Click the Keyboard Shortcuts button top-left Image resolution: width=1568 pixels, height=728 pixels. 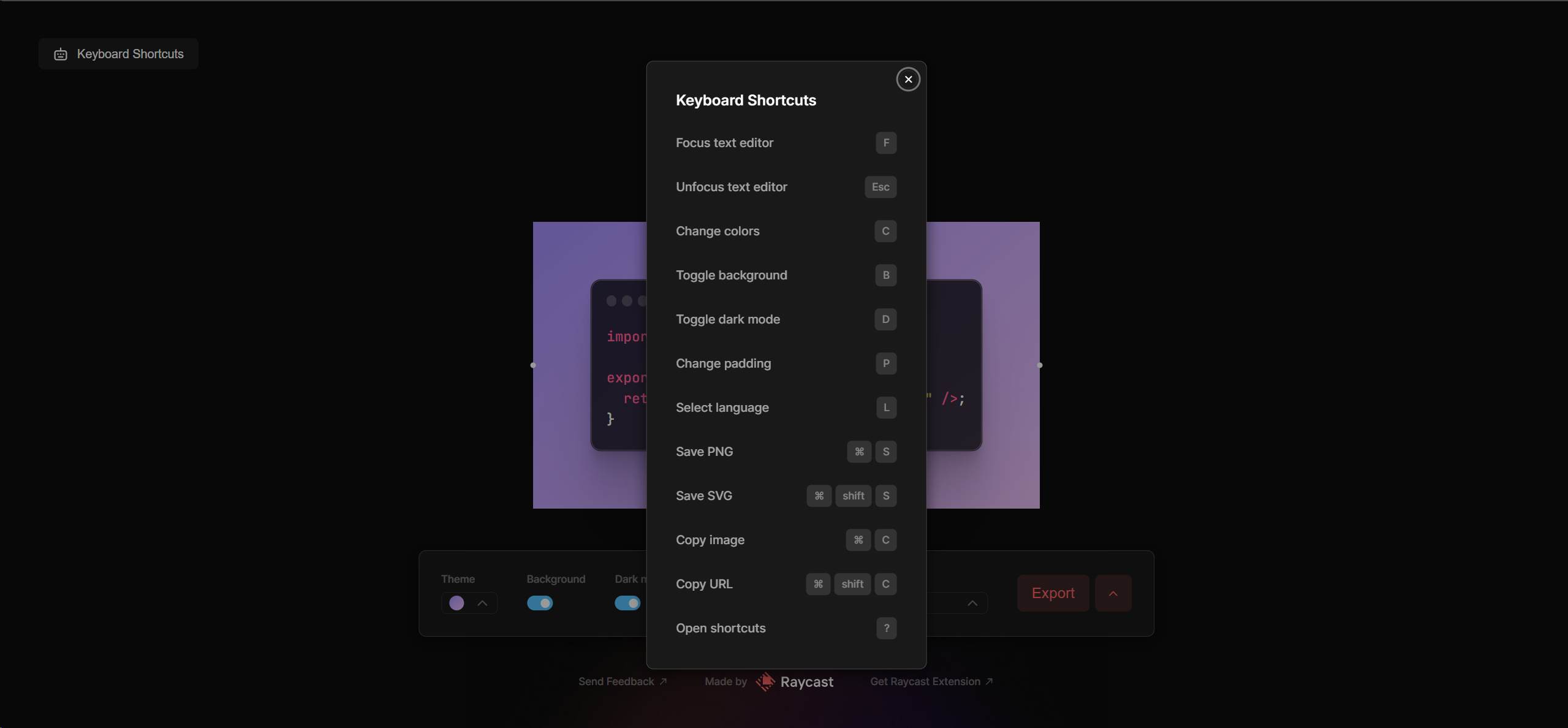tap(119, 54)
